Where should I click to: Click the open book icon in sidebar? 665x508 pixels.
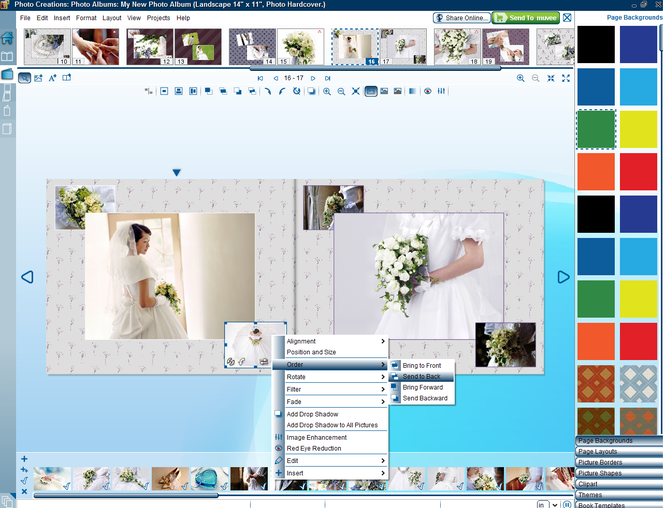pos(7,56)
